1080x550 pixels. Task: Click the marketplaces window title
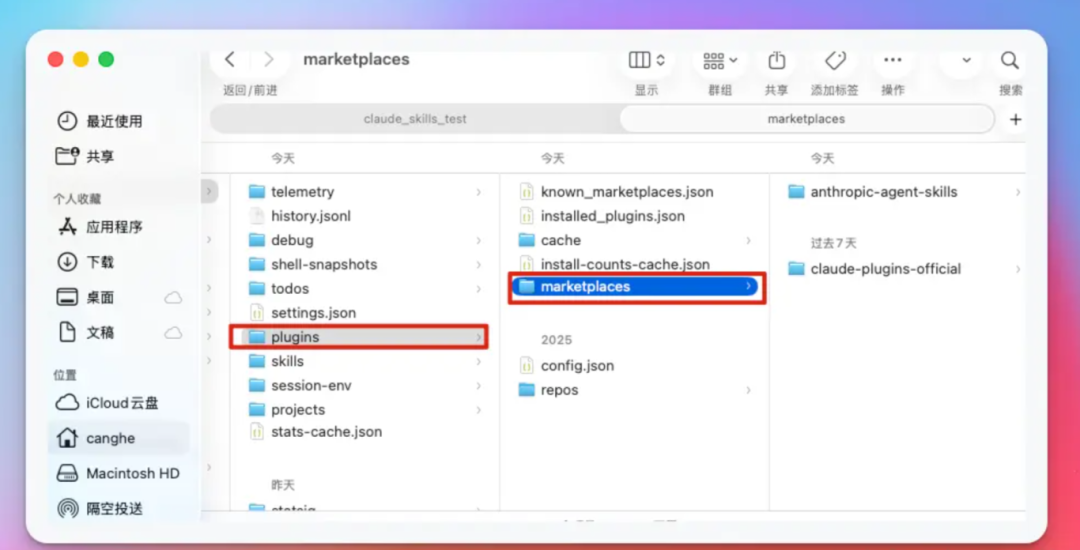click(x=356, y=60)
